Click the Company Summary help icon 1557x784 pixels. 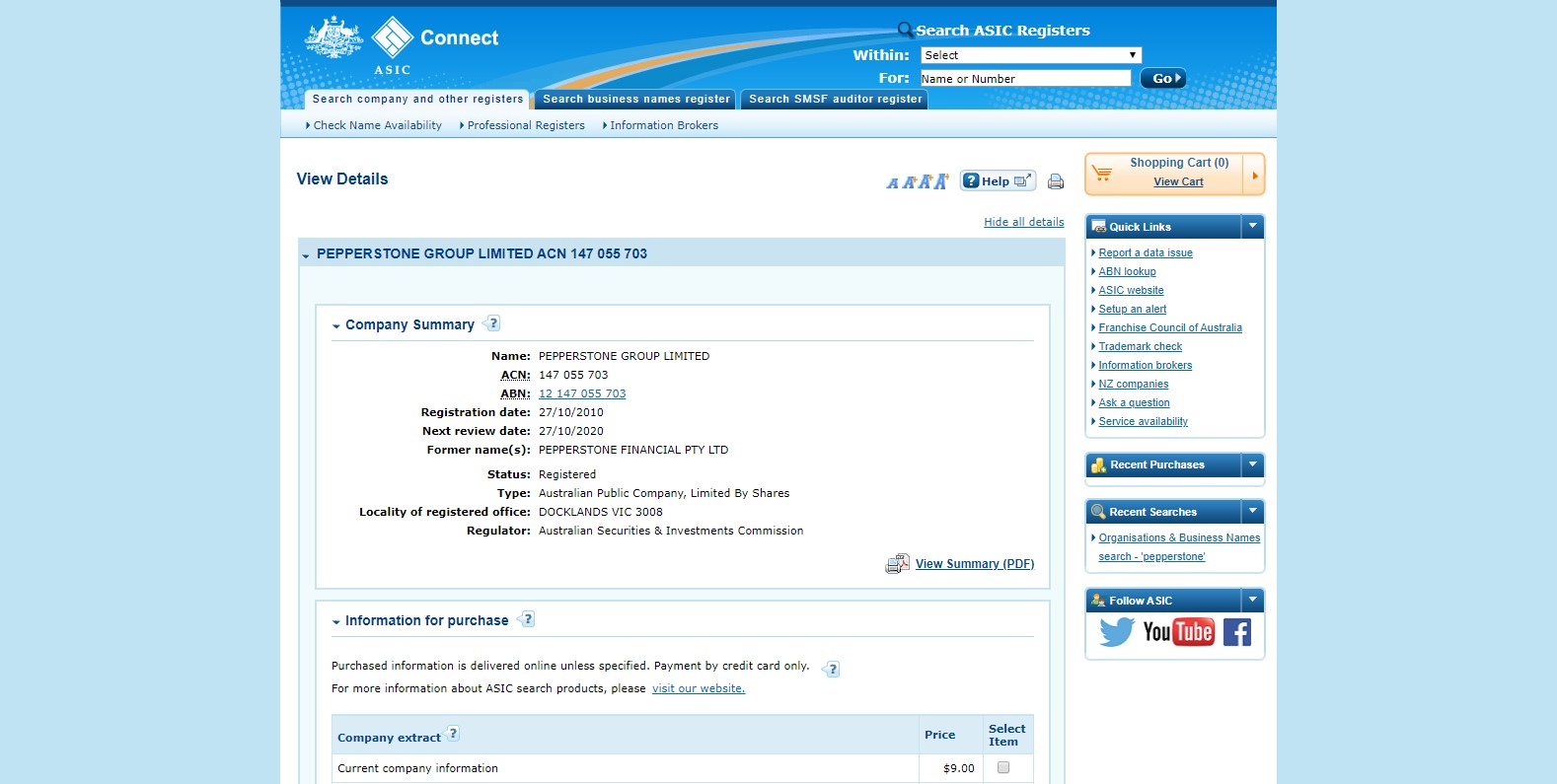[x=493, y=323]
